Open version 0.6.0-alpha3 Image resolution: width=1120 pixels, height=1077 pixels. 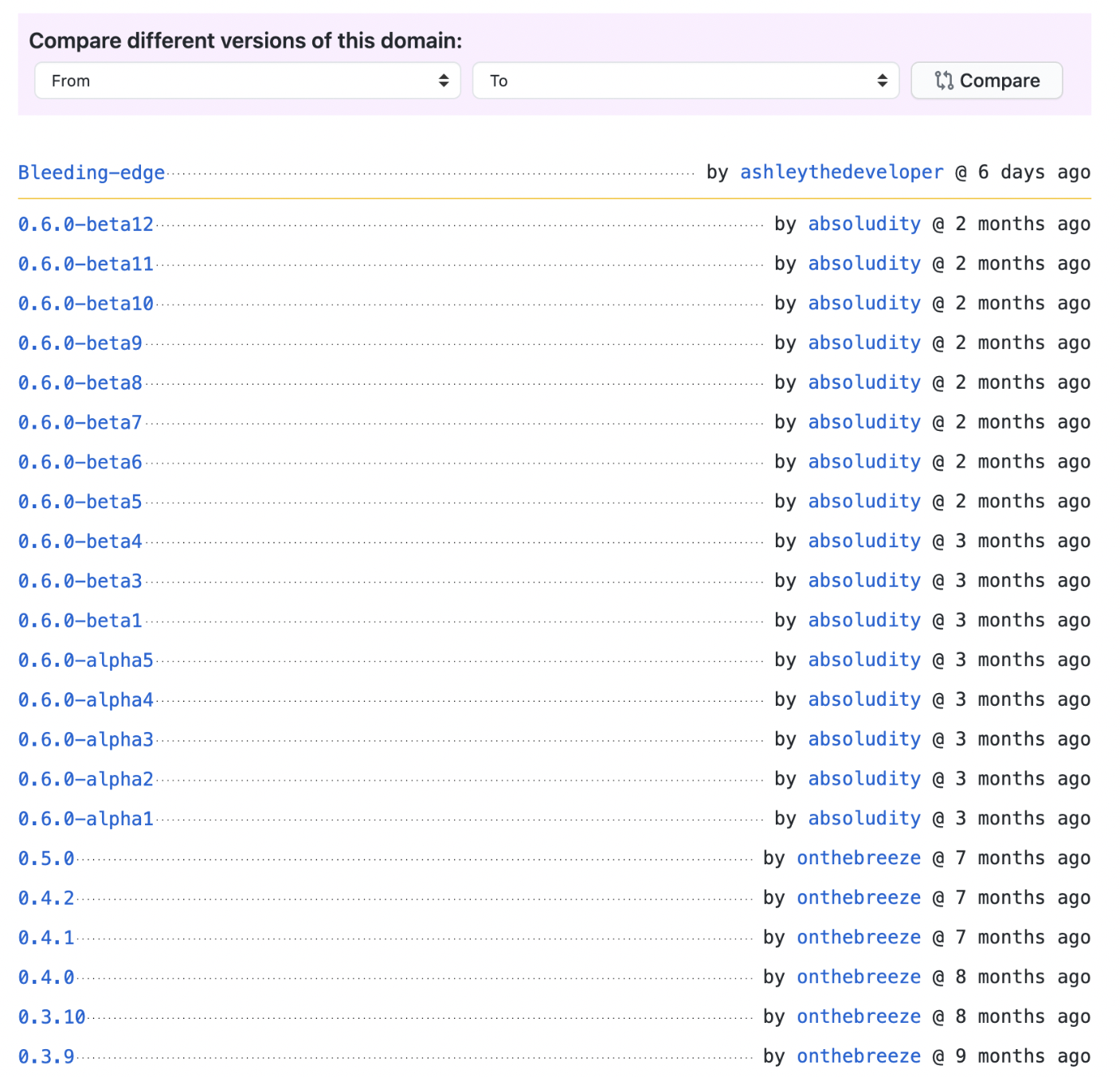[86, 739]
